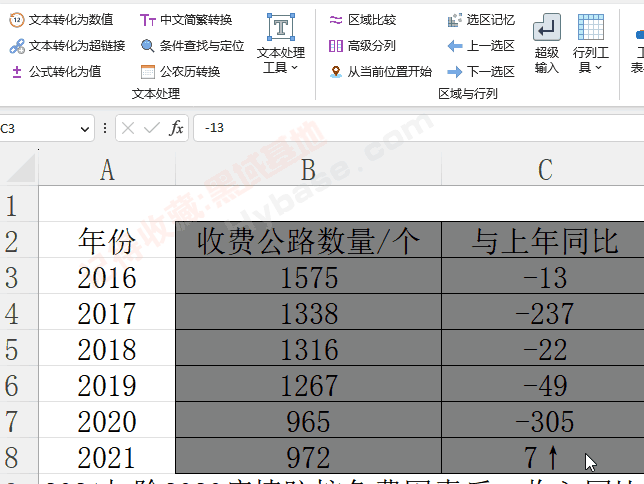Click cell with value 1316
Viewport: 644px width, 484px height.
[x=308, y=348]
